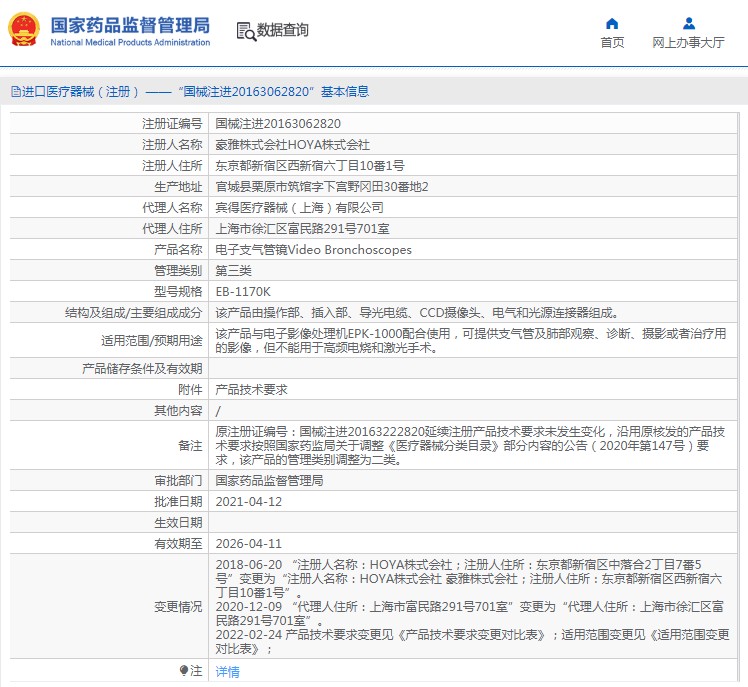Click the 数据查询 magnifier document icon
Viewport: 748px width, 687px height.
(x=246, y=31)
